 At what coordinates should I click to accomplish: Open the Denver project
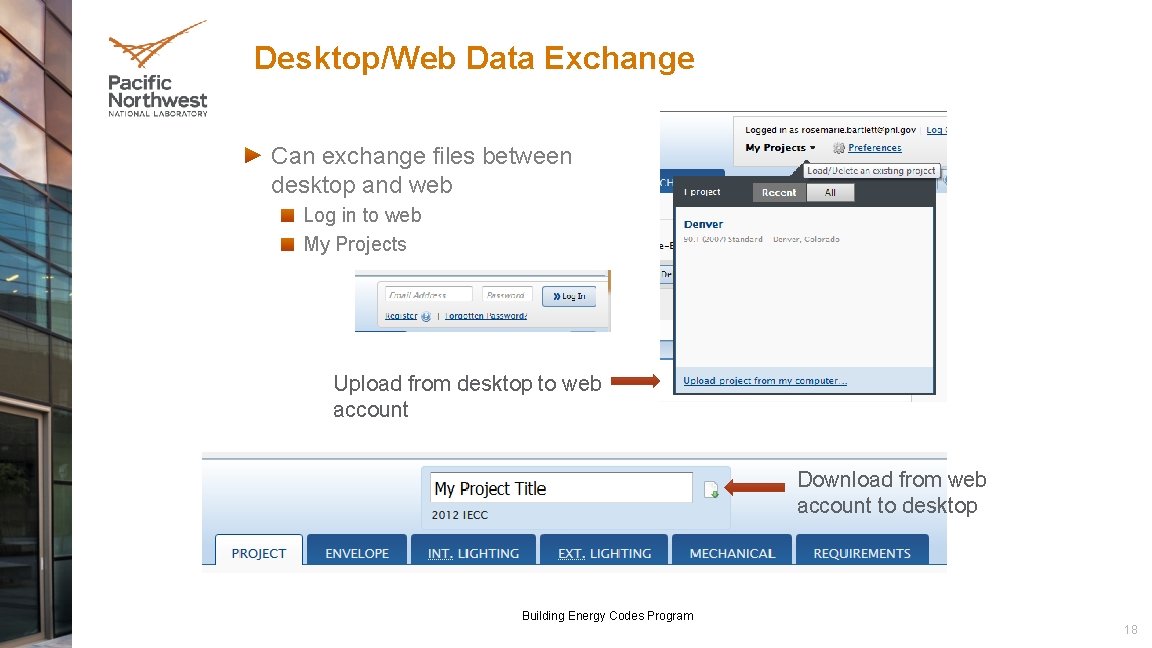pyautogui.click(x=703, y=225)
